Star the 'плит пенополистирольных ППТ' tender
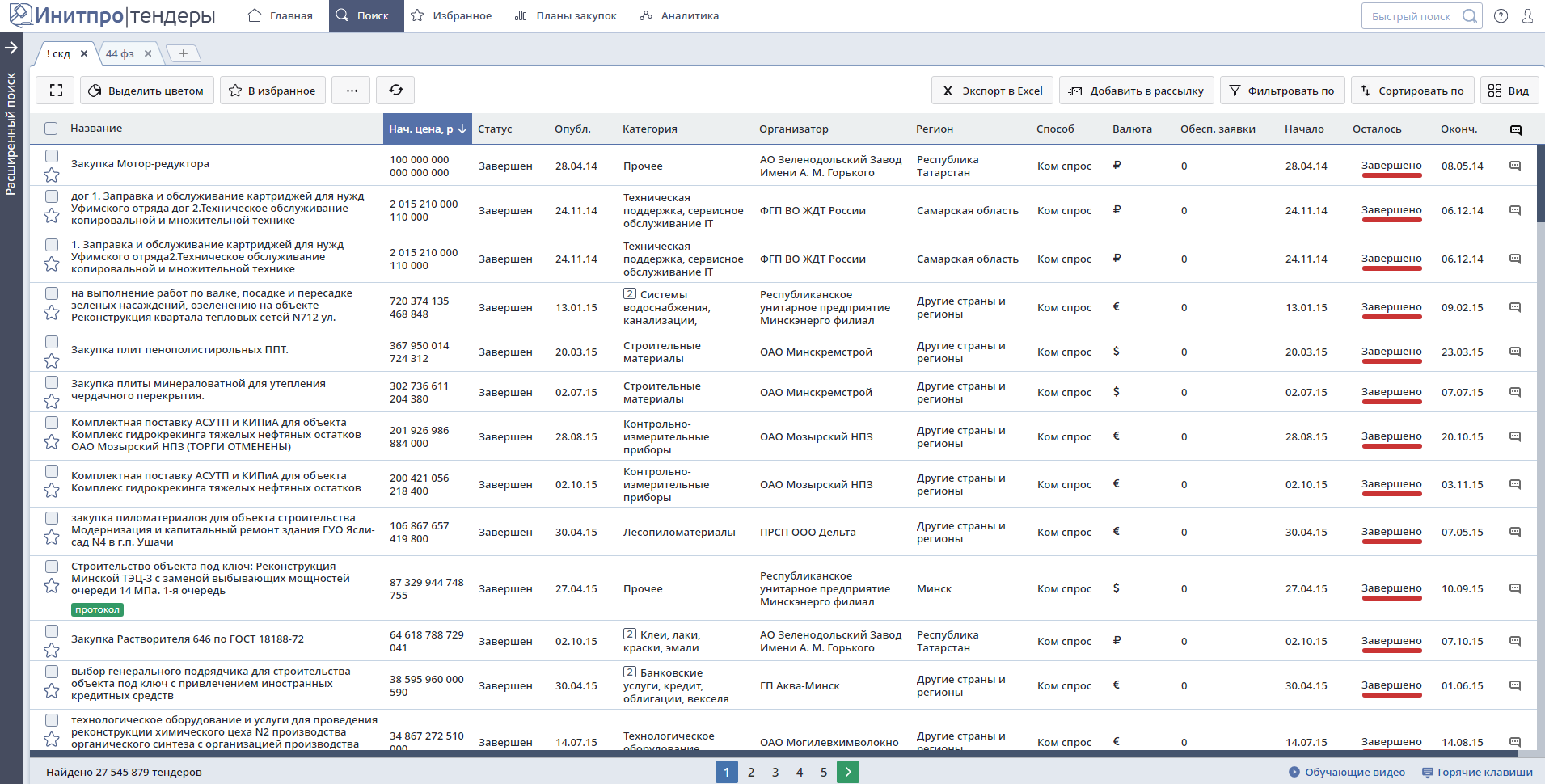This screenshot has height=784, width=1545. (52, 360)
